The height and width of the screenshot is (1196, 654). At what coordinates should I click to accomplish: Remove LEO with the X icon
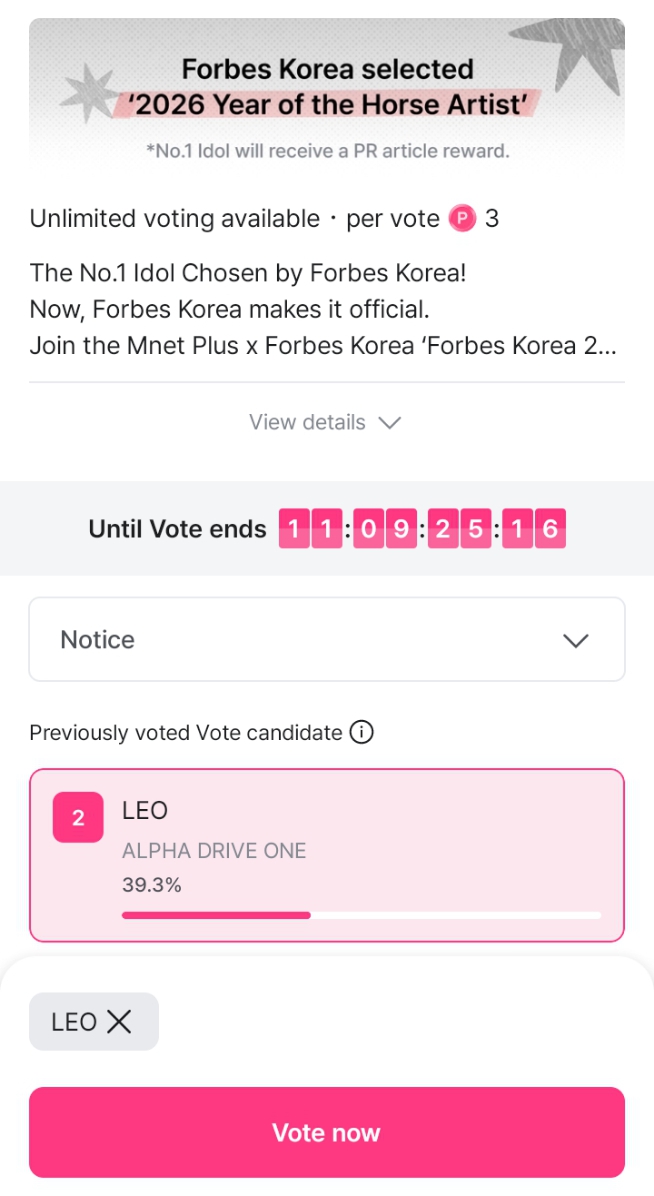119,1022
